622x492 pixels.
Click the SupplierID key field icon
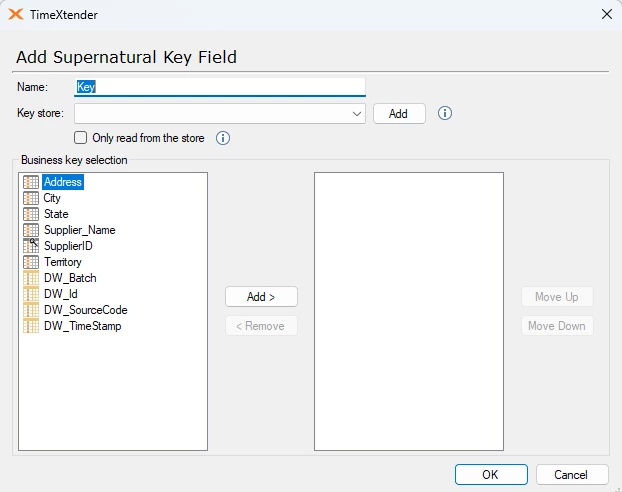(x=30, y=246)
